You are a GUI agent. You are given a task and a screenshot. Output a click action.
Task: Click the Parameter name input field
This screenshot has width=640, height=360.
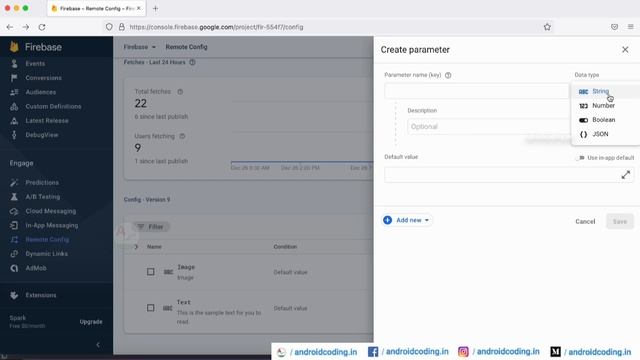pyautogui.click(x=476, y=91)
